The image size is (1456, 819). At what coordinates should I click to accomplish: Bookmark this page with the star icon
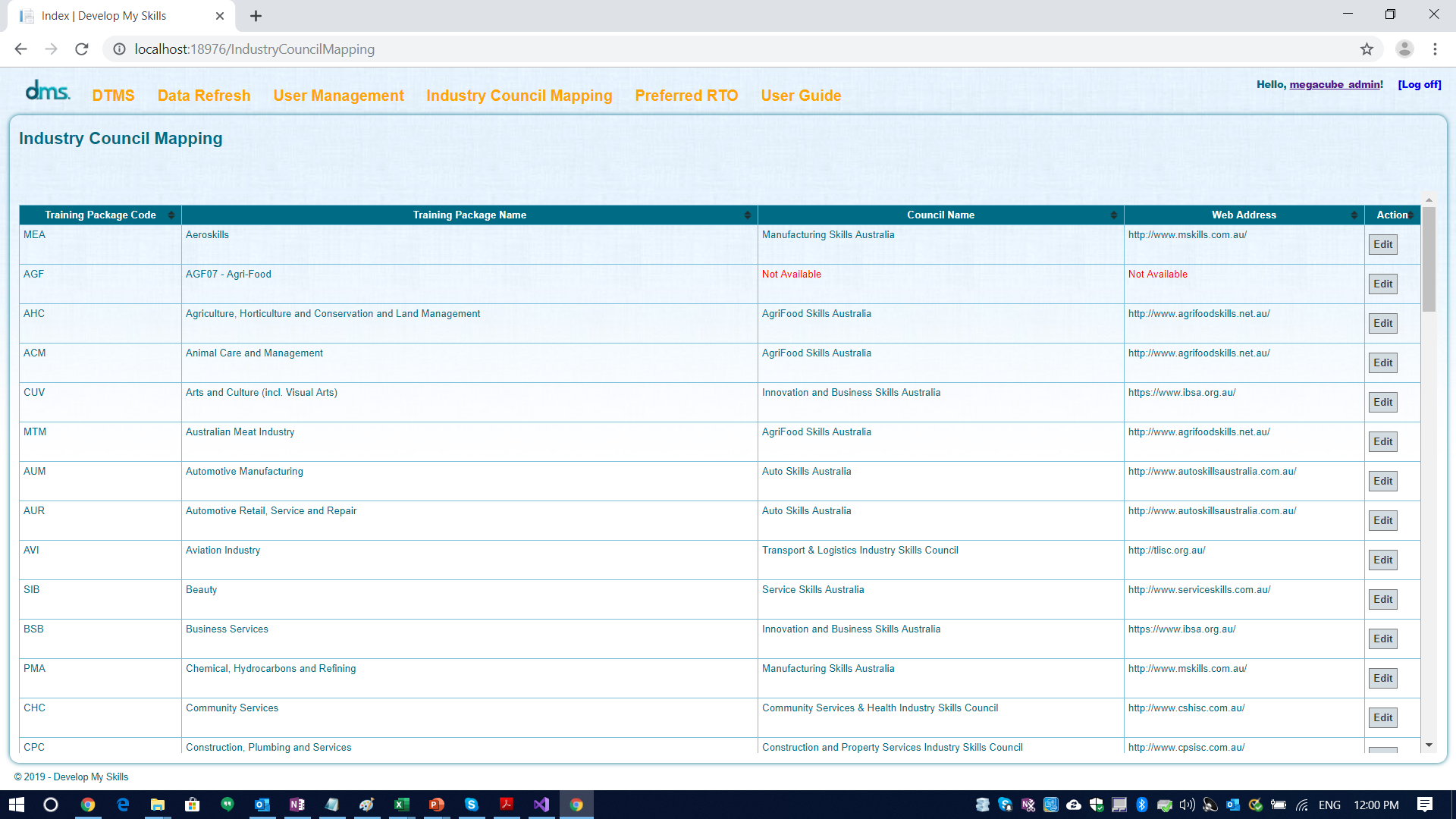pos(1367,49)
